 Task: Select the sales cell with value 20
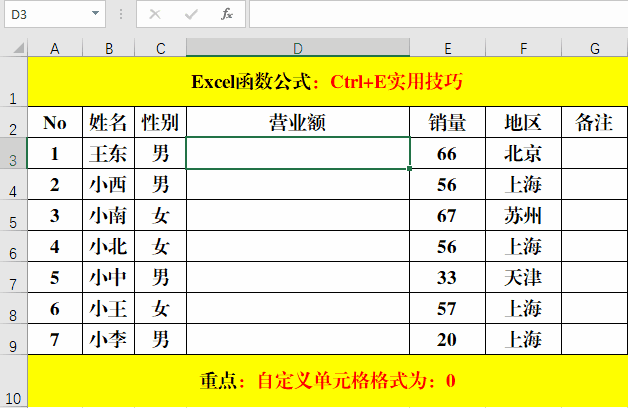[447, 339]
